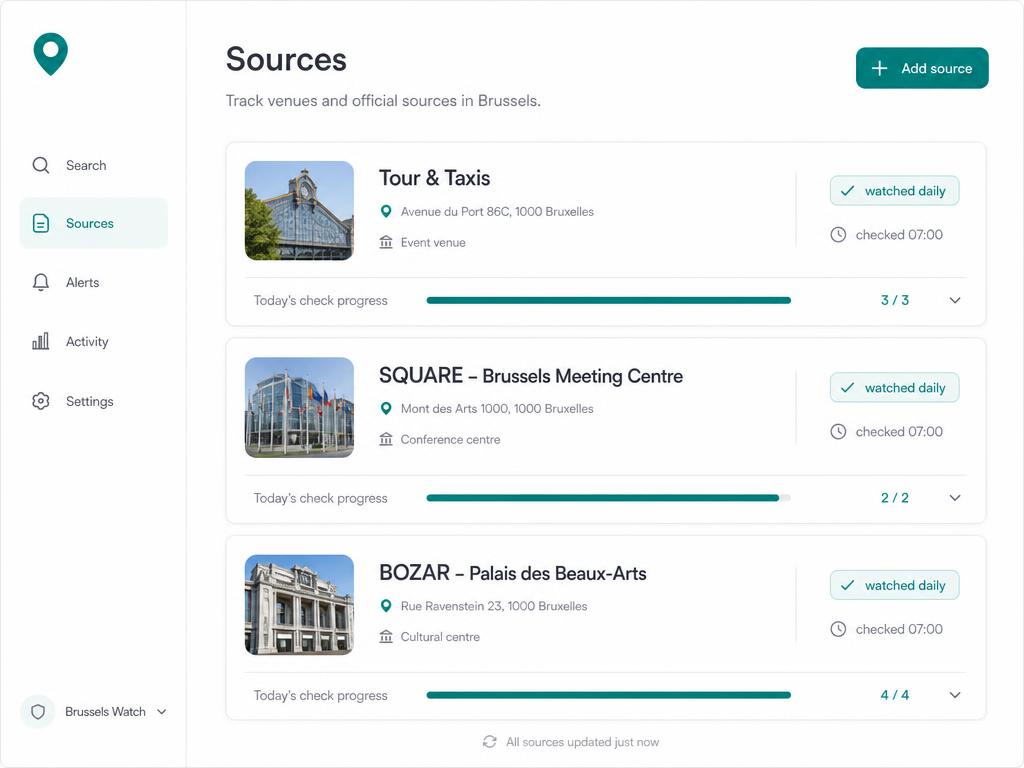Click the Event venue label

pos(433,242)
